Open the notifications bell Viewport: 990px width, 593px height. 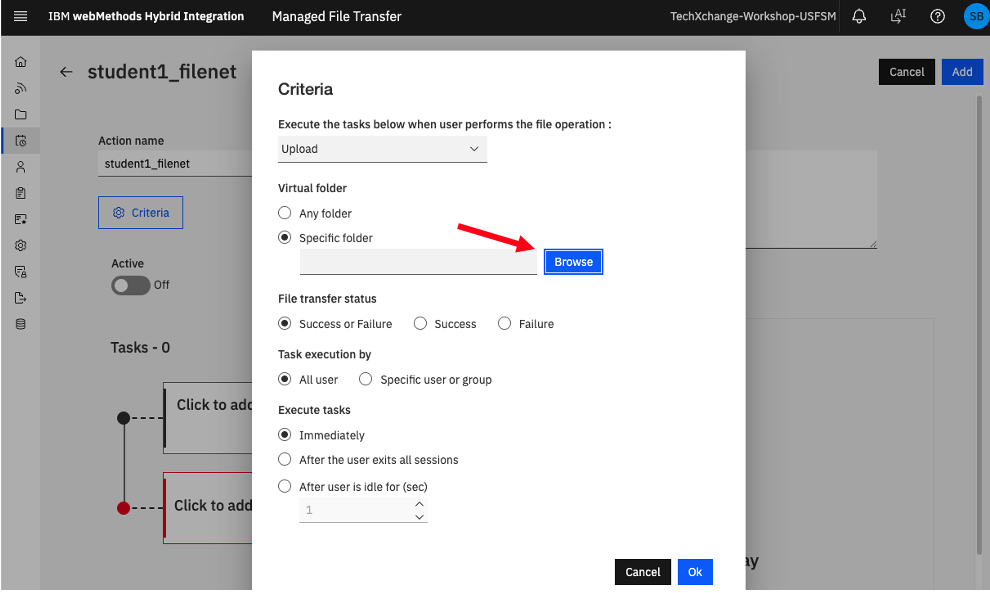pyautogui.click(x=859, y=16)
